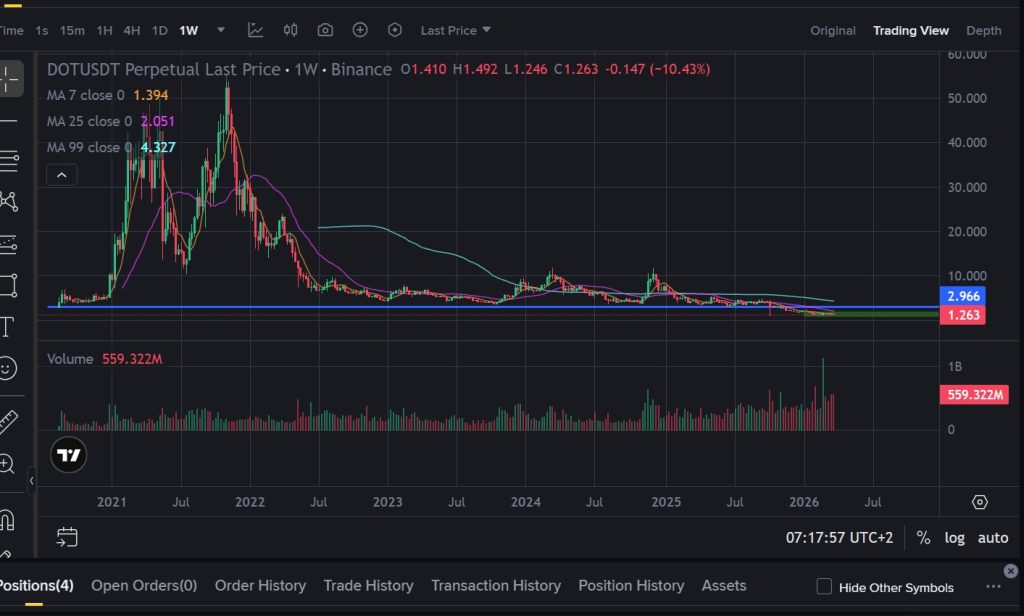The image size is (1024, 616).
Task: Click the candlestick chart style icon
Action: tap(291, 30)
